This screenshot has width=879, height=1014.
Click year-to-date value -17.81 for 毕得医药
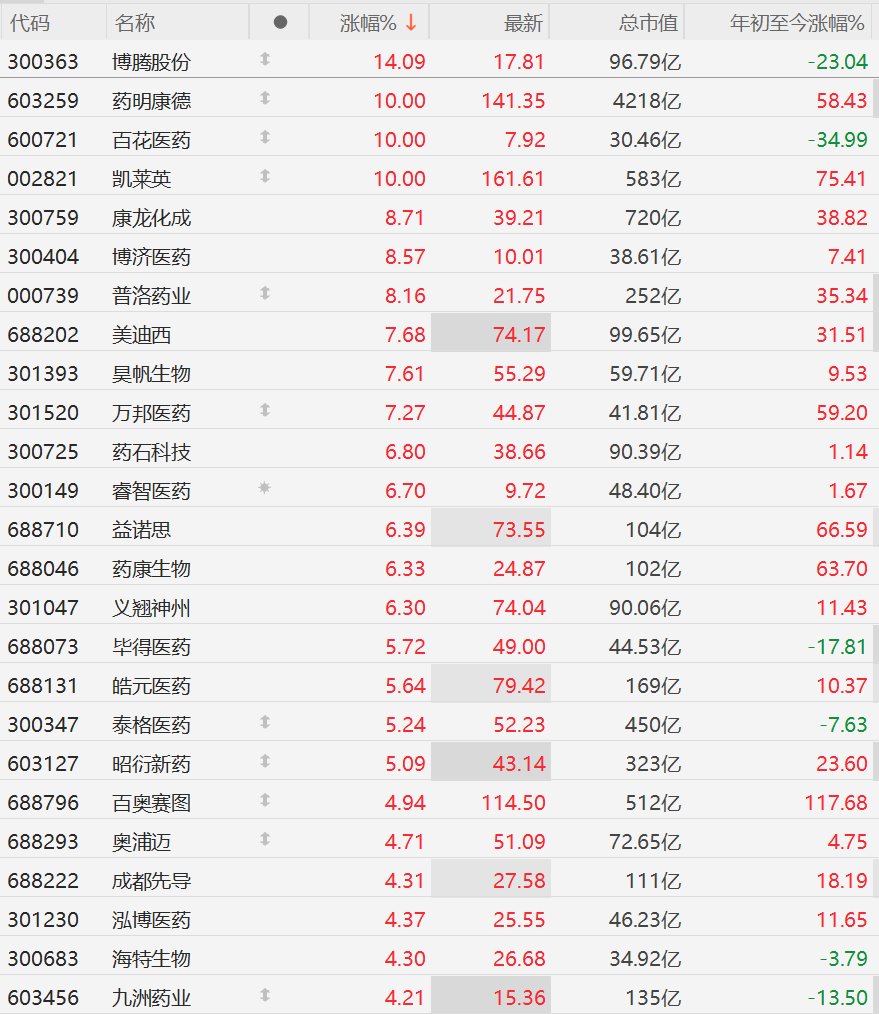click(x=837, y=647)
